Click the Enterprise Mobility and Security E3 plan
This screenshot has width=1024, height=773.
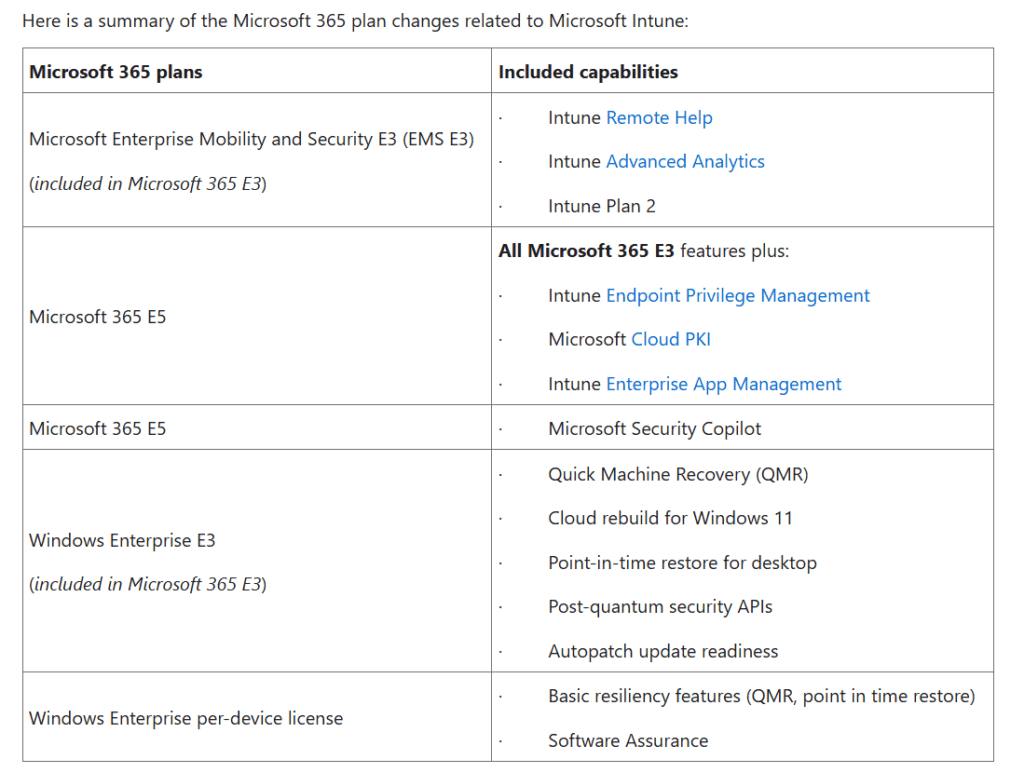coord(251,140)
